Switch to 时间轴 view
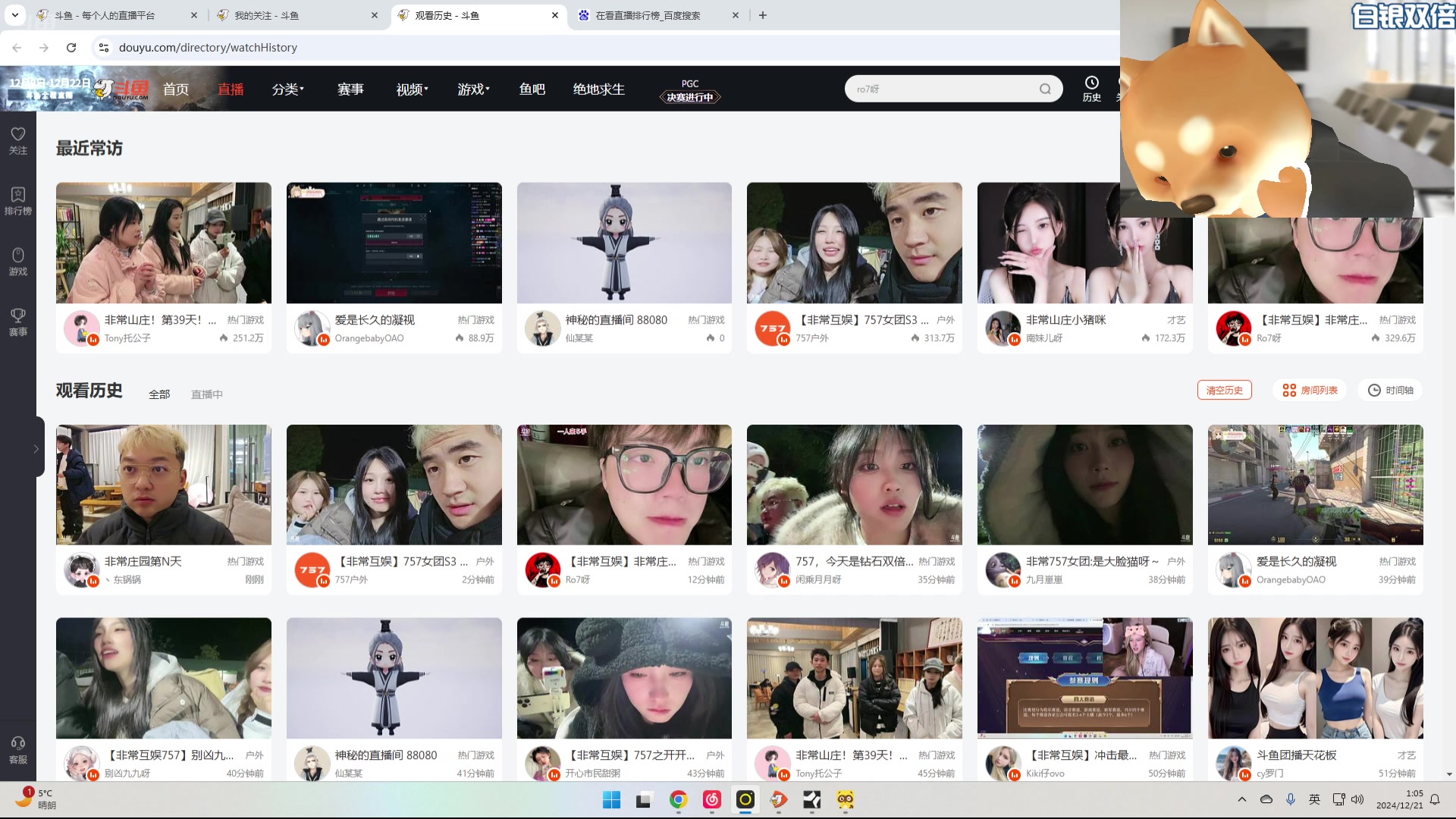This screenshot has width=1456, height=819. 1391,390
